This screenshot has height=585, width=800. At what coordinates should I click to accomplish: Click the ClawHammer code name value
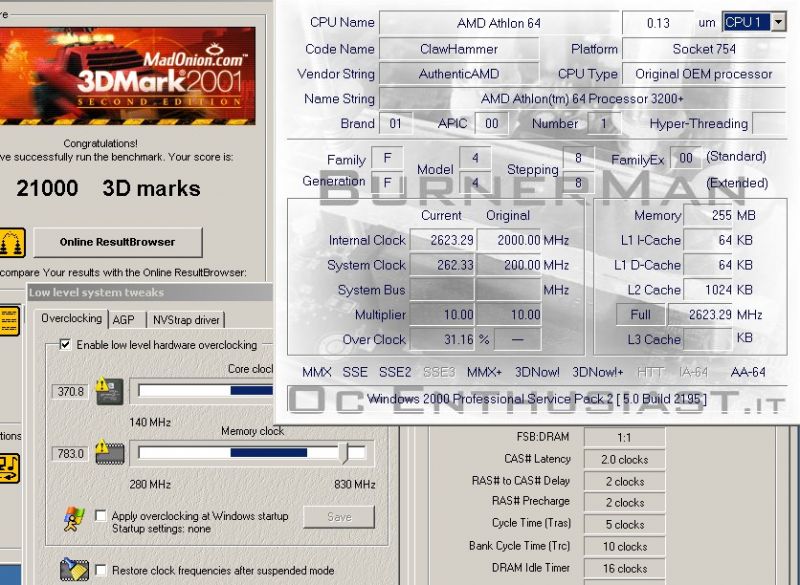pos(459,49)
